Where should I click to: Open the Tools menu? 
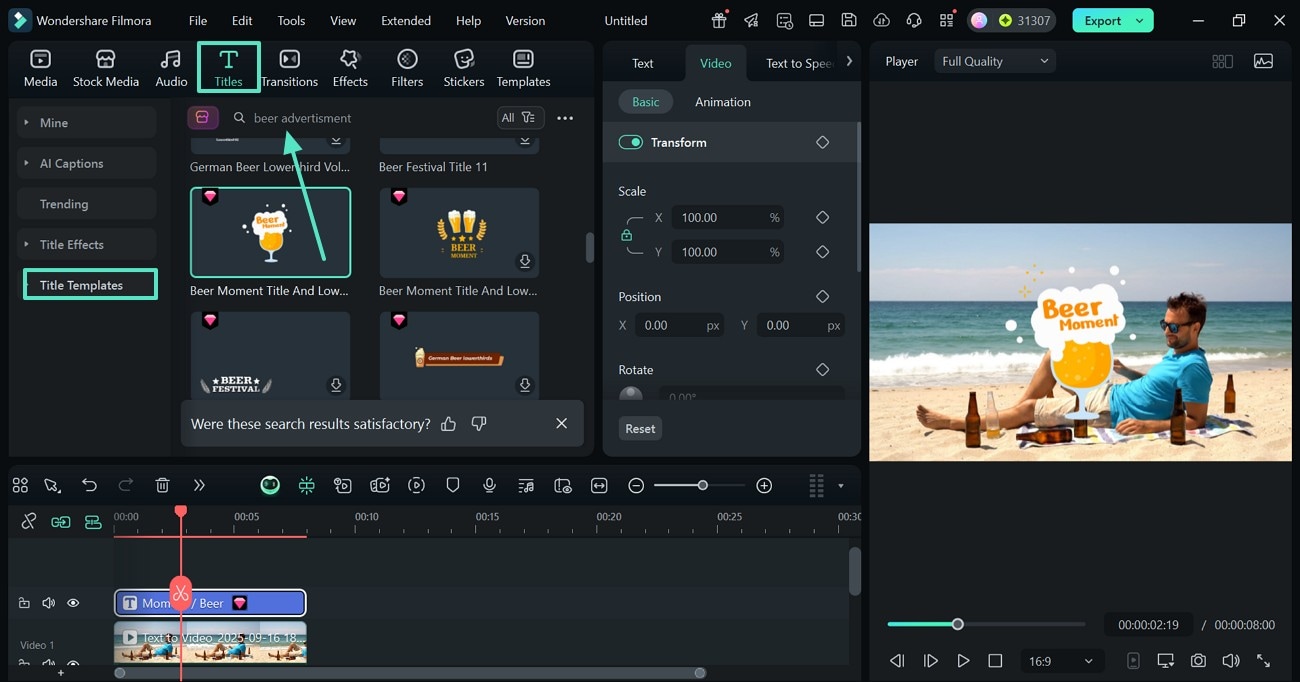coord(291,20)
